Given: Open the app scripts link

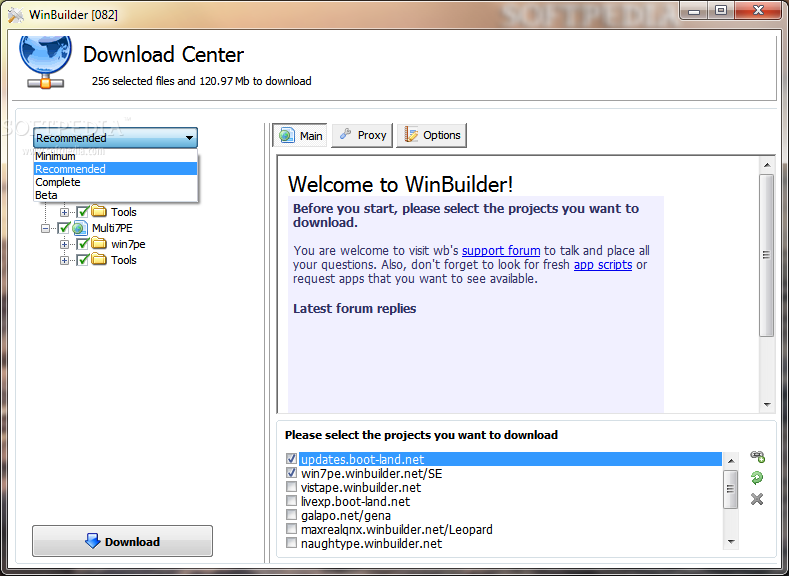Looking at the screenshot, I should pos(603,265).
